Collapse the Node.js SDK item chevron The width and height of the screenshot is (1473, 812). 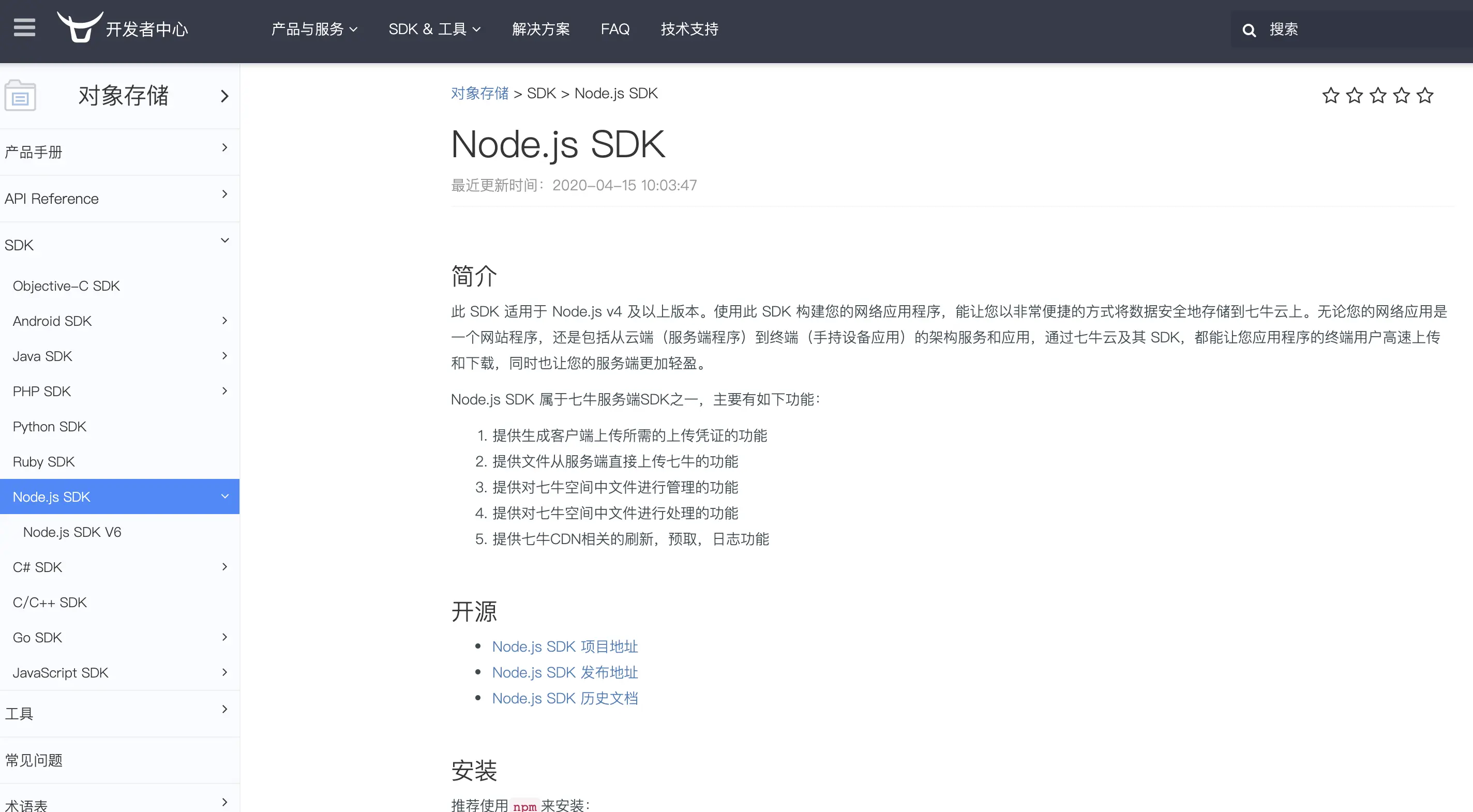tap(224, 497)
